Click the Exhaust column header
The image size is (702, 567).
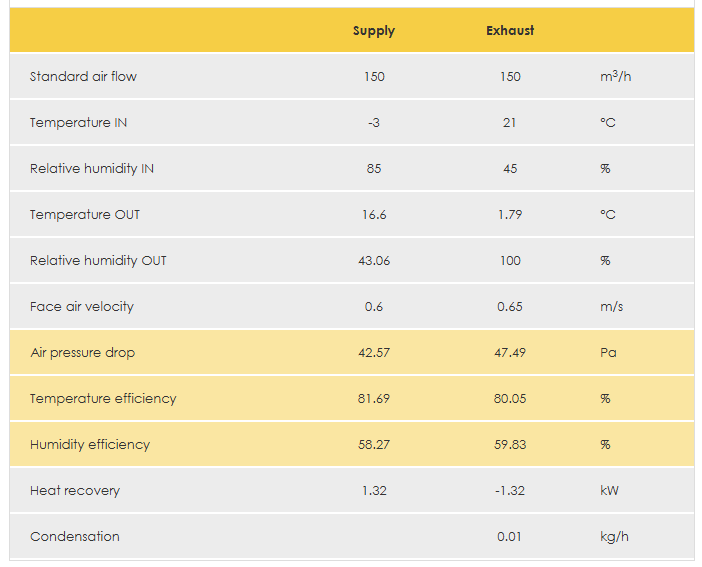(510, 31)
